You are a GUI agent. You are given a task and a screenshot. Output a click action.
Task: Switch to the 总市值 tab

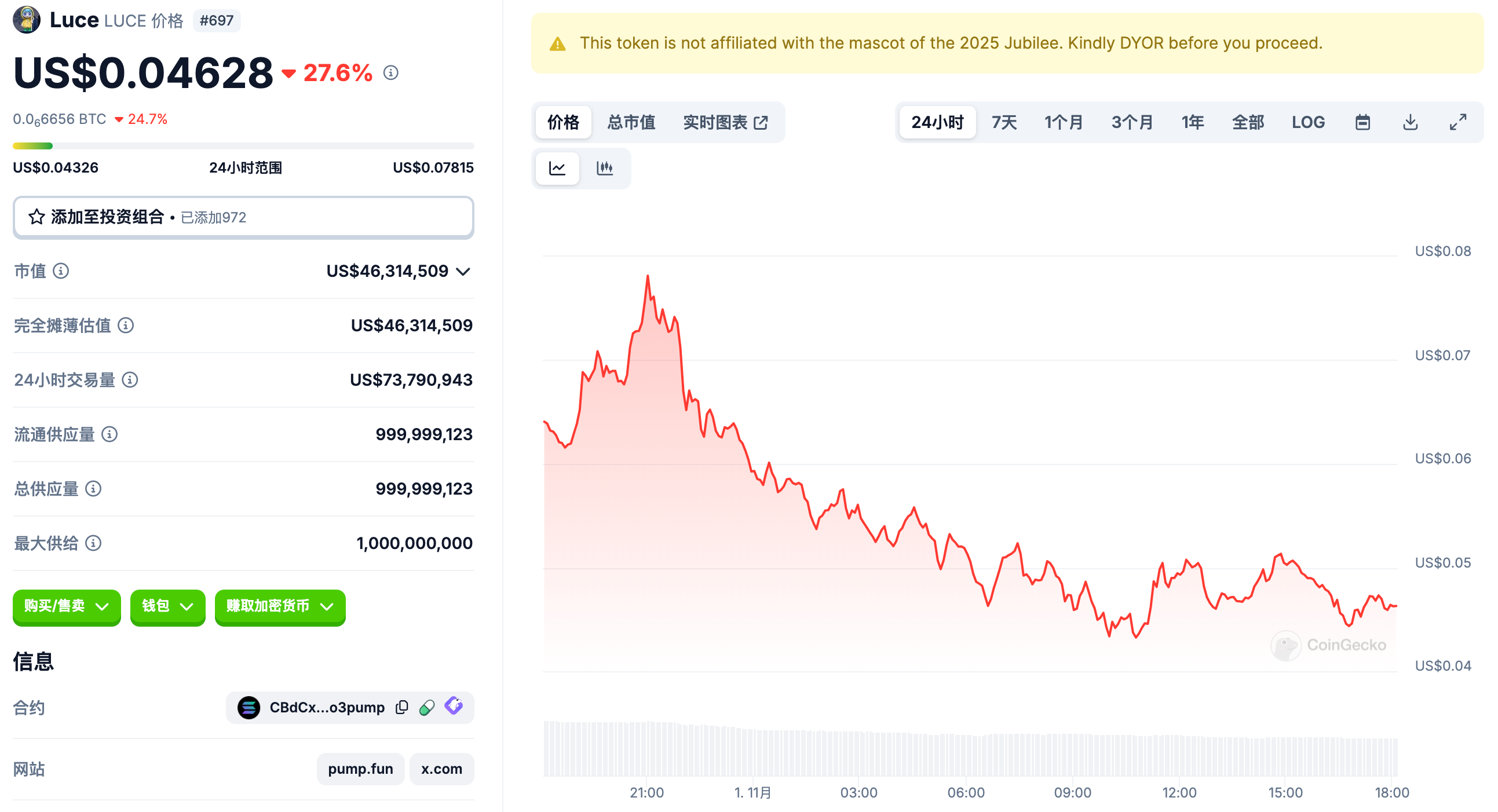pyautogui.click(x=631, y=122)
